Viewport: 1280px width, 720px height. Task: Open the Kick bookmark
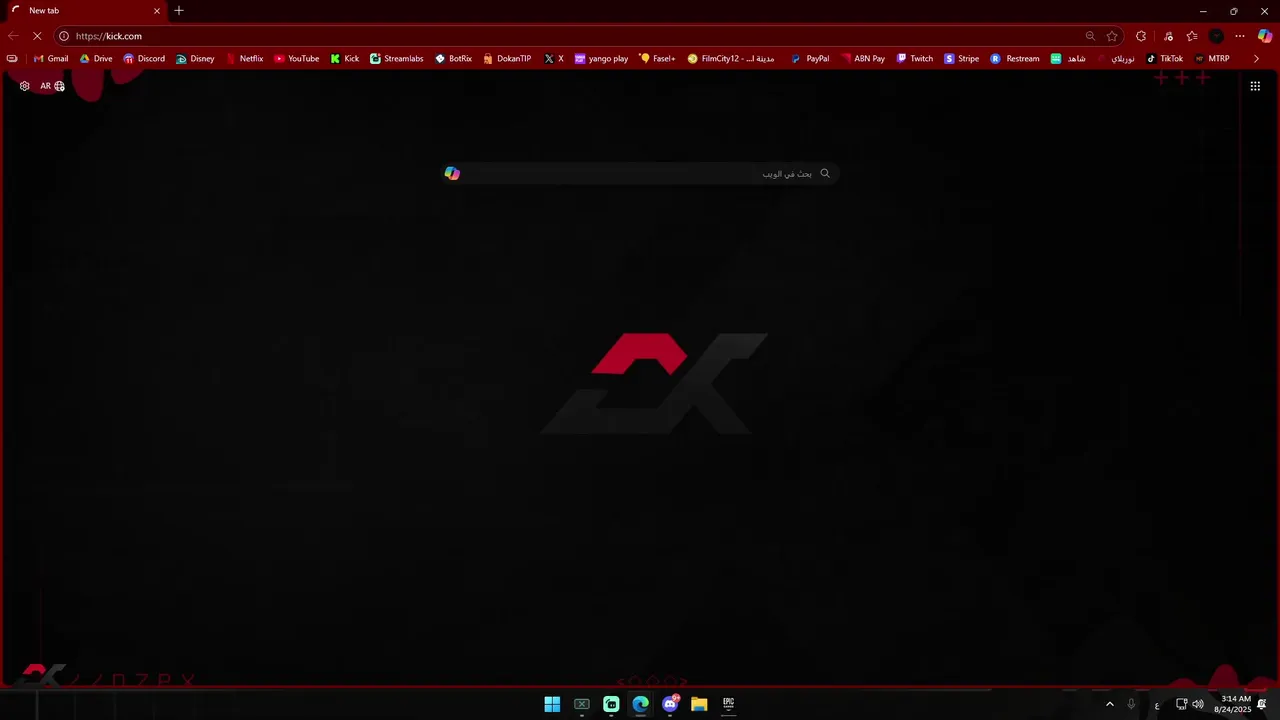coord(344,59)
